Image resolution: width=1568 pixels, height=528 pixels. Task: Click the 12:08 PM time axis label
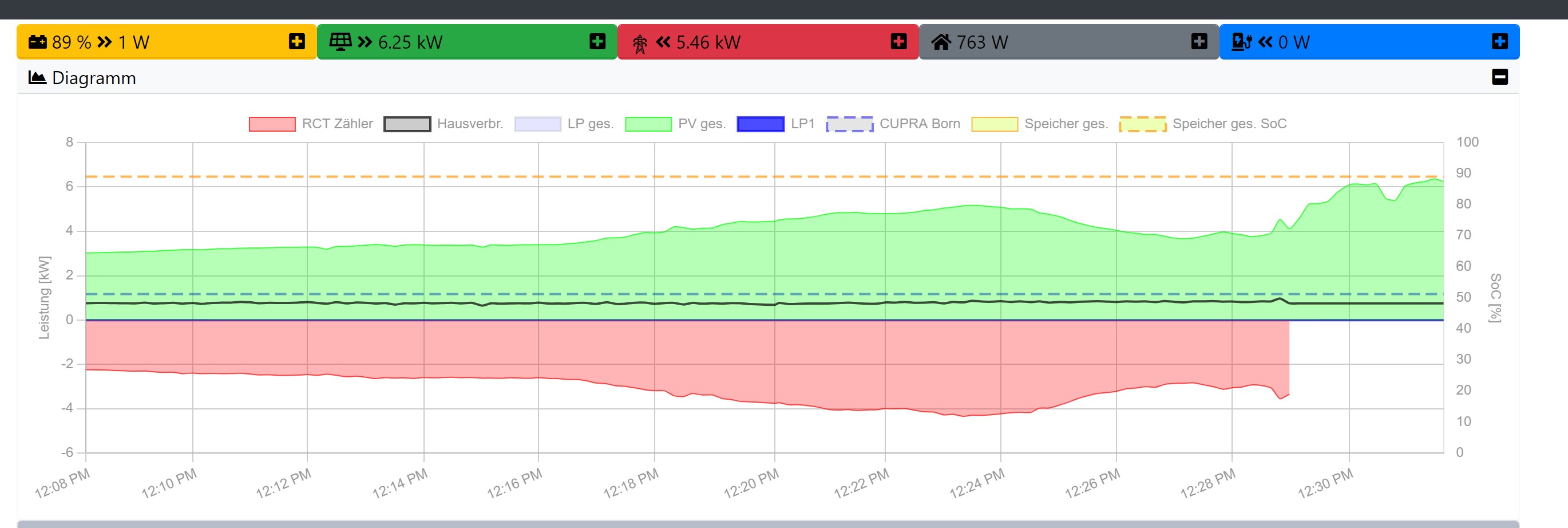[x=62, y=483]
